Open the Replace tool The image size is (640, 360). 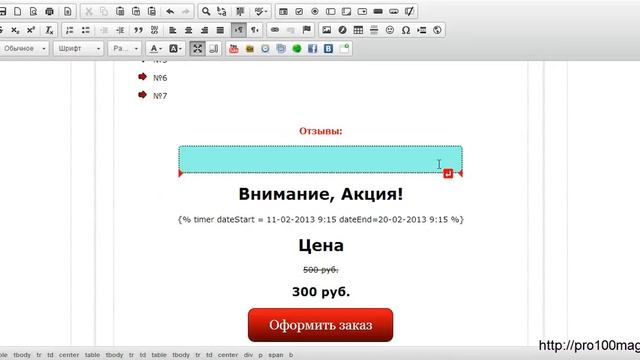point(222,11)
